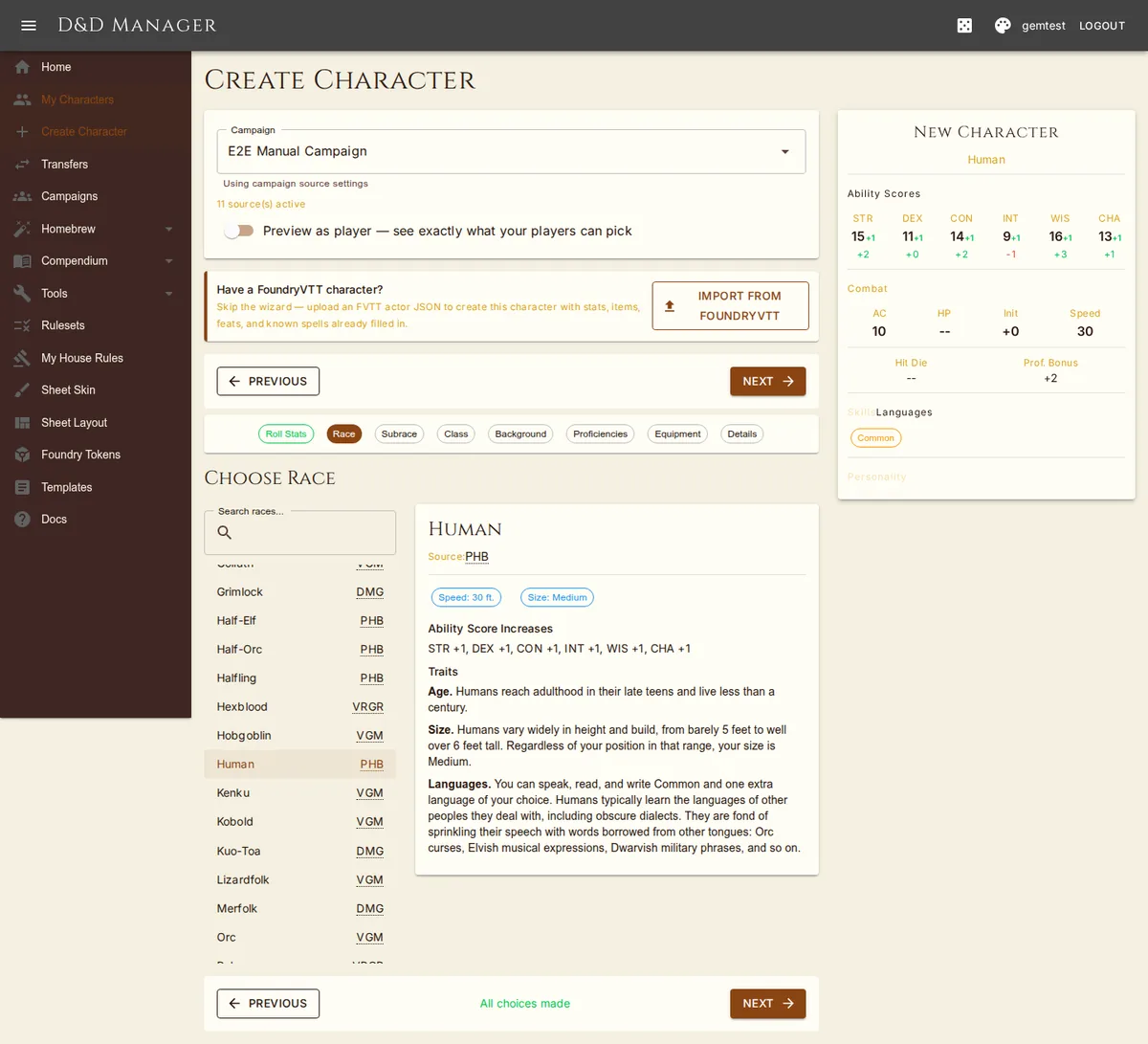Image resolution: width=1148 pixels, height=1044 pixels.
Task: Jump to the Proficiencies step
Action: (x=601, y=434)
